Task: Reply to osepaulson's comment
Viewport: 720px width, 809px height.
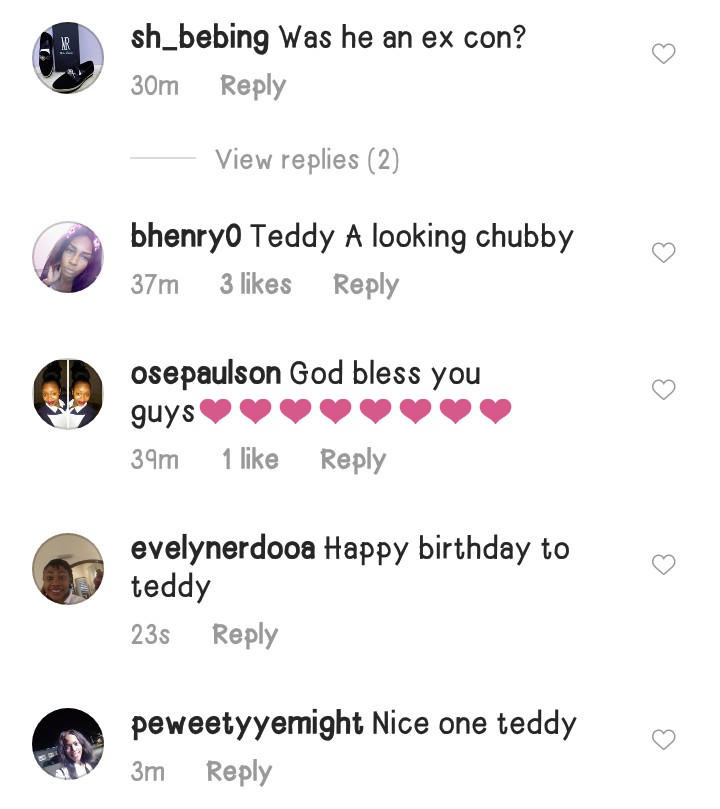Action: click(x=353, y=460)
